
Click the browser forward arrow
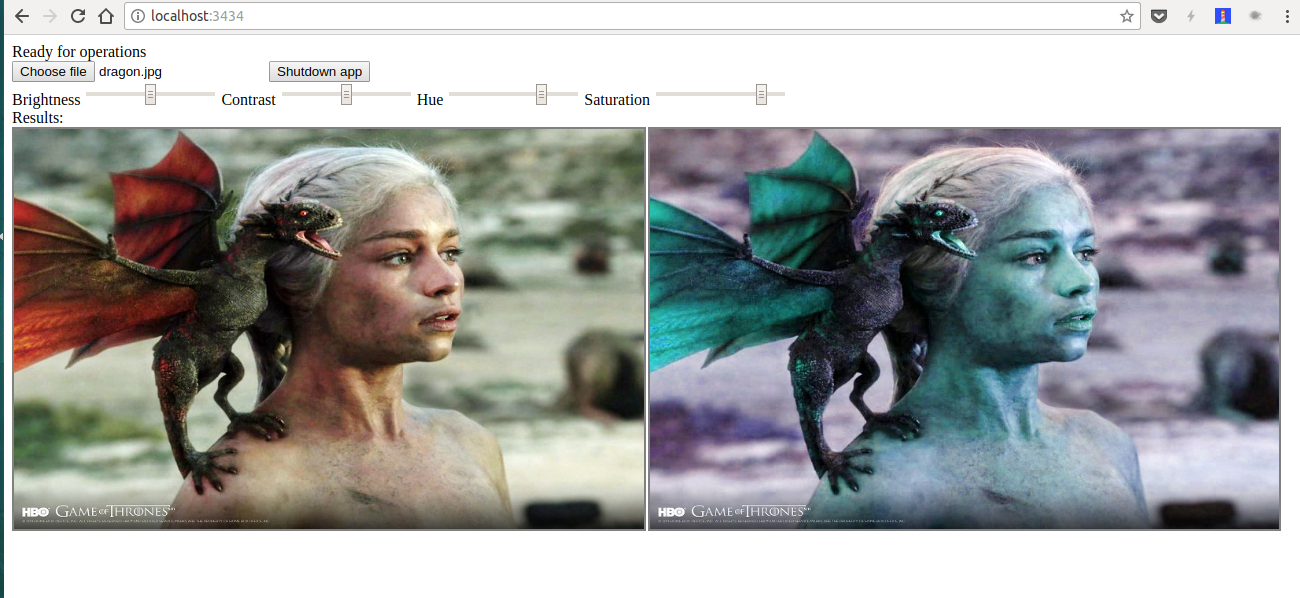coord(50,16)
